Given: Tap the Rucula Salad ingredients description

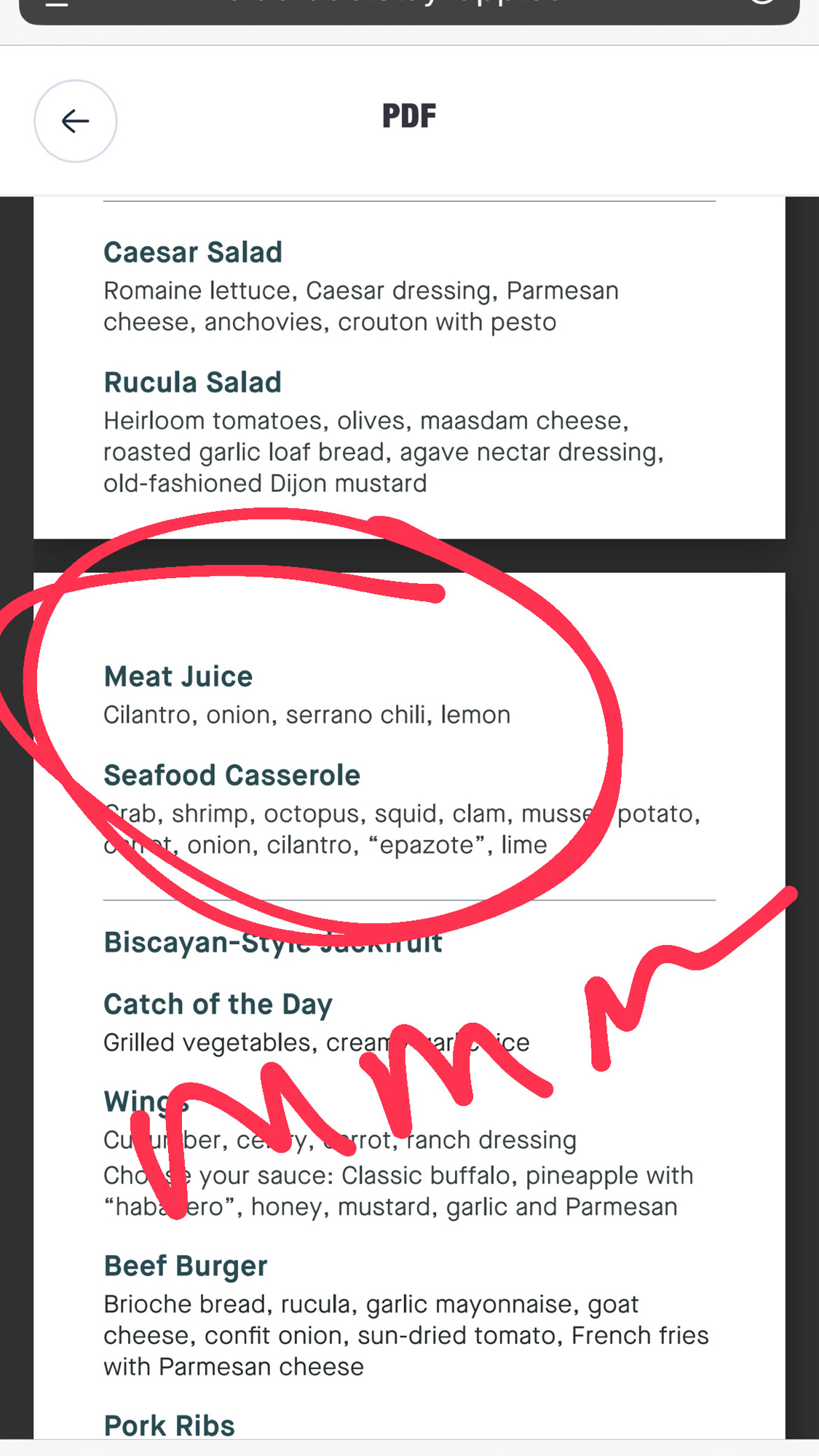Looking at the screenshot, I should tap(383, 452).
